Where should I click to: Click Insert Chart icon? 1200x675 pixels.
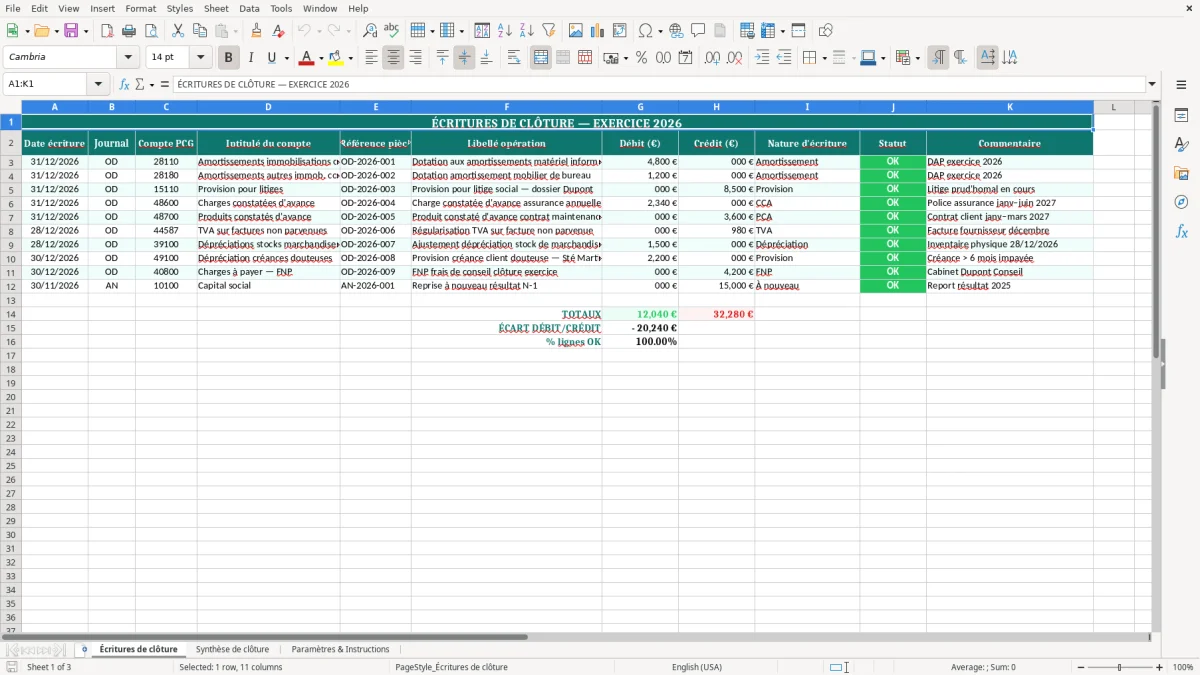(598, 31)
